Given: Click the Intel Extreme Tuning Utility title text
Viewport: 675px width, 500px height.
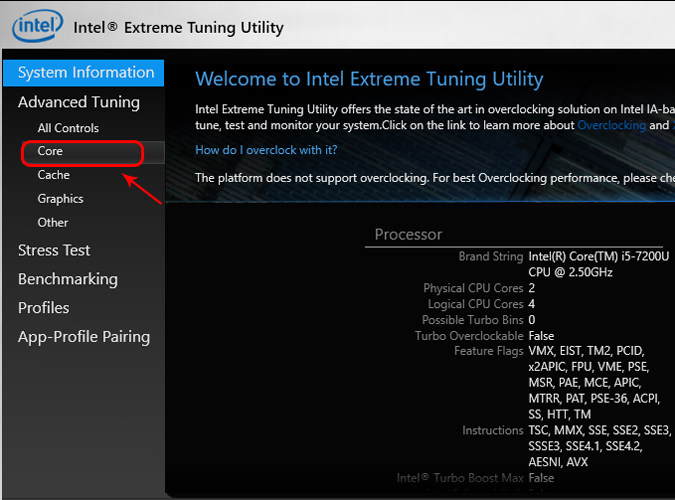Looking at the screenshot, I should [178, 28].
